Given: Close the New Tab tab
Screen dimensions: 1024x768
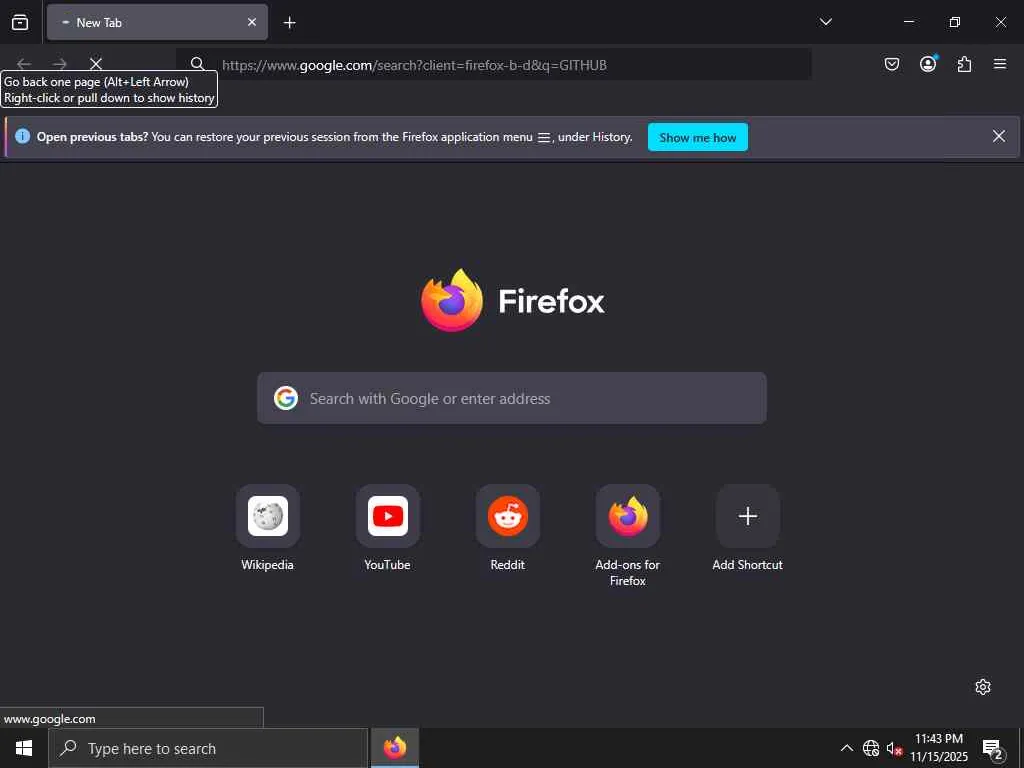Looking at the screenshot, I should (x=252, y=22).
